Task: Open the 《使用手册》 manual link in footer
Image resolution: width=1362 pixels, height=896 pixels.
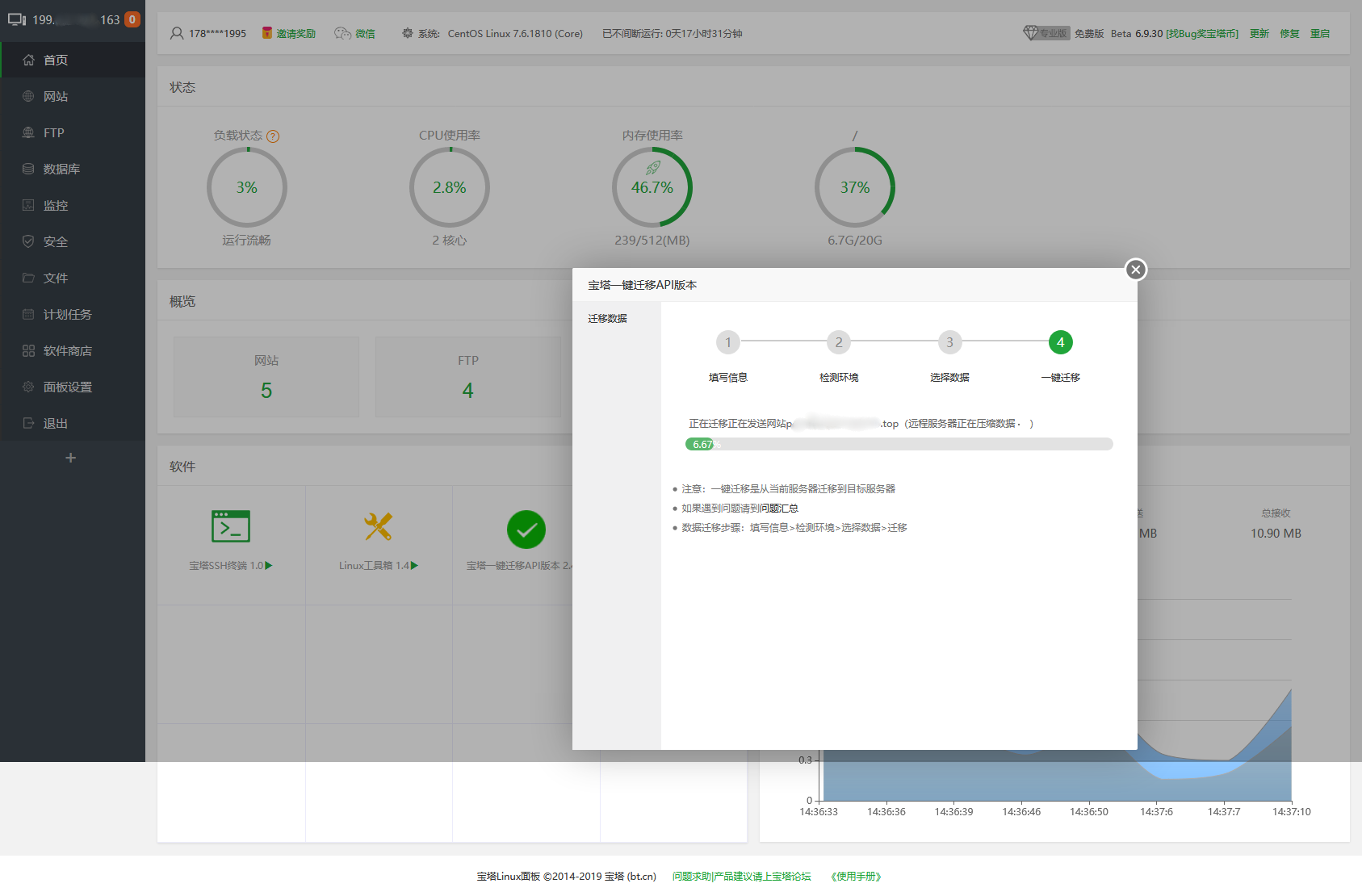Action: 856,877
